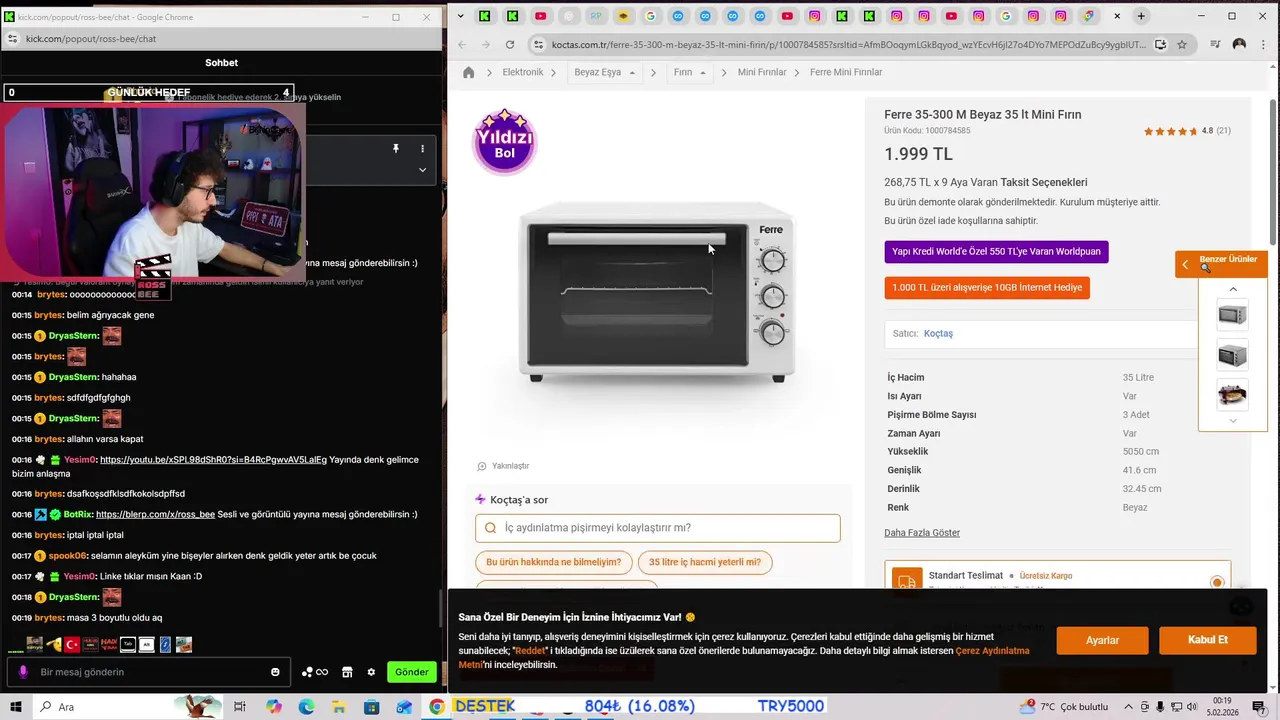The height and width of the screenshot is (720, 1280).
Task: Open the blerp.com/x/ross_bee link in chat
Action: pos(155,514)
